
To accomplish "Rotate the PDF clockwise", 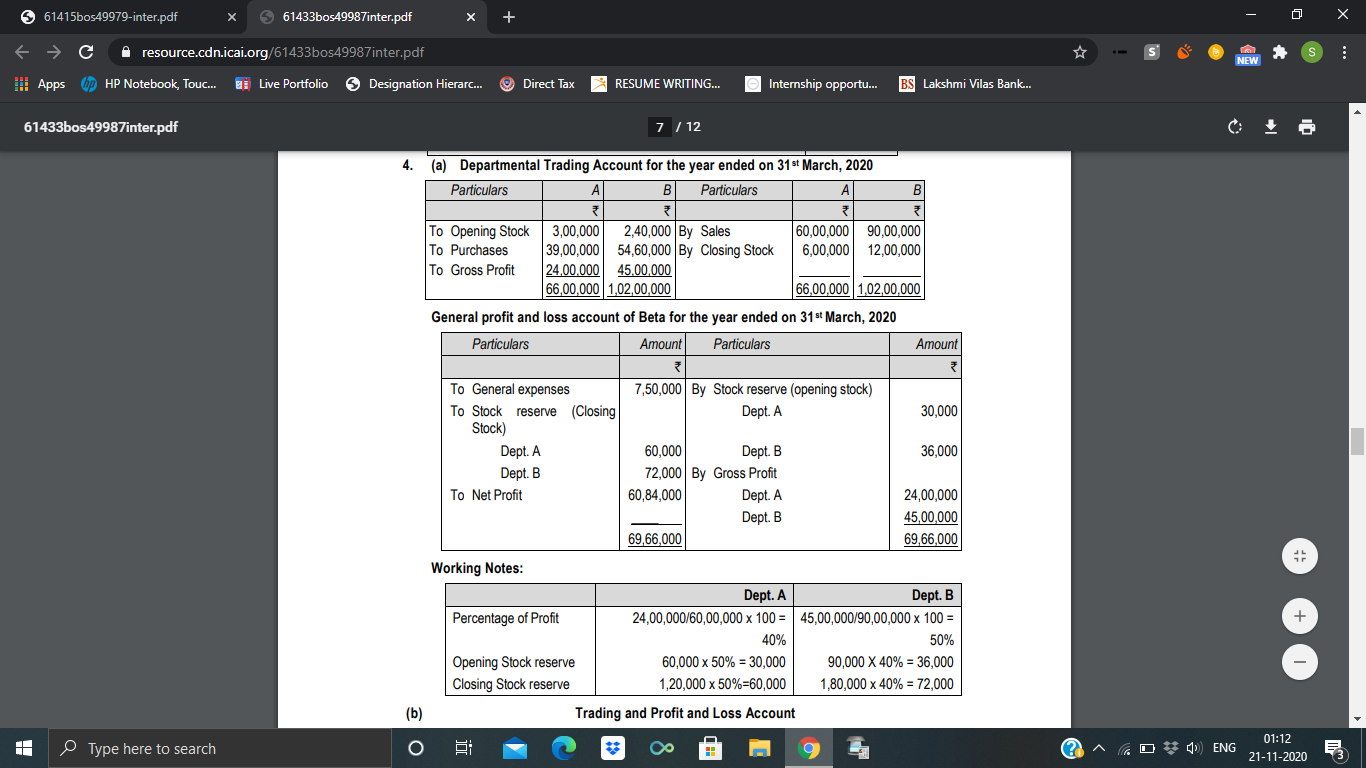I will tap(1234, 127).
